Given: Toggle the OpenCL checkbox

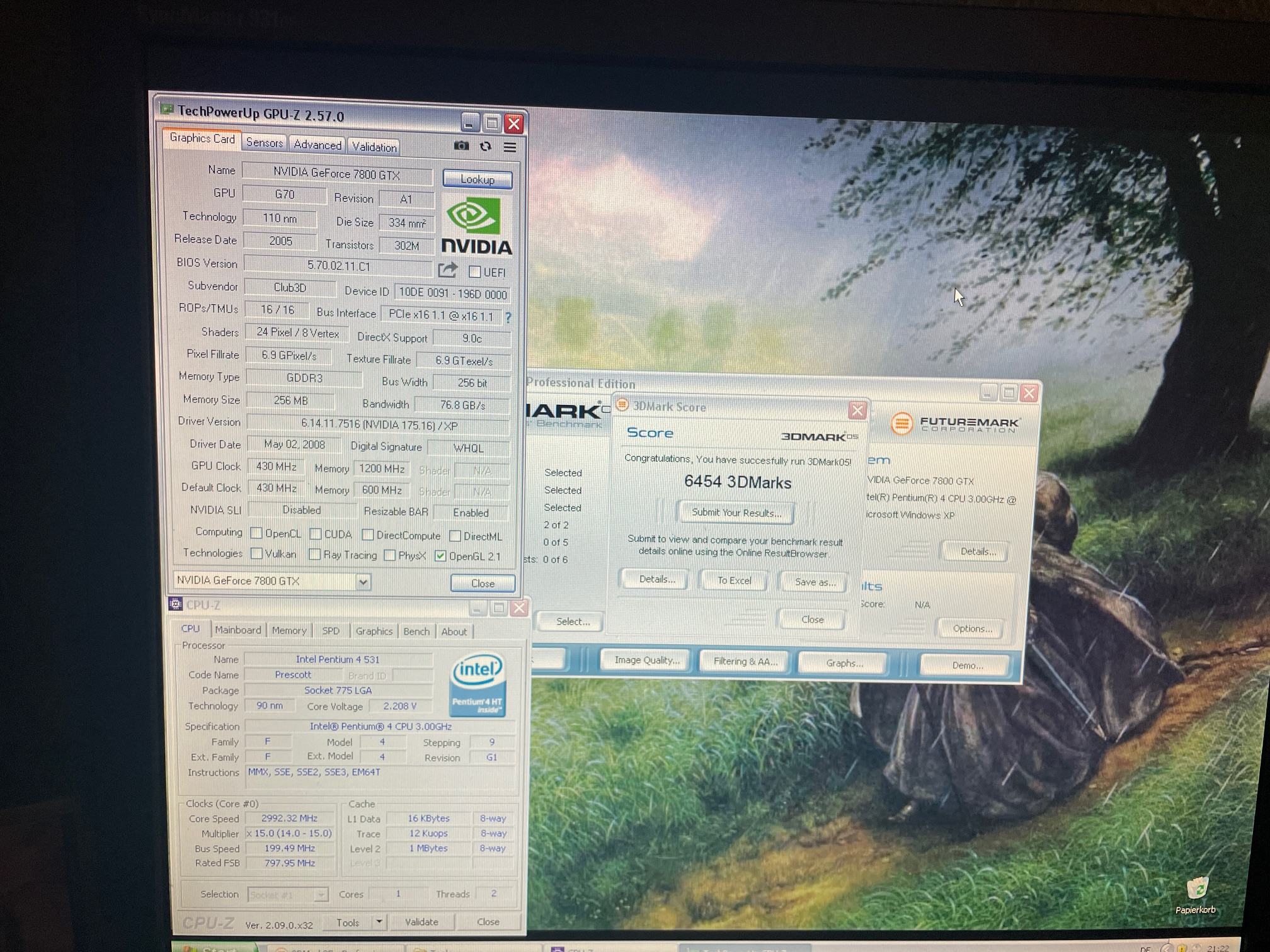Looking at the screenshot, I should pyautogui.click(x=256, y=533).
